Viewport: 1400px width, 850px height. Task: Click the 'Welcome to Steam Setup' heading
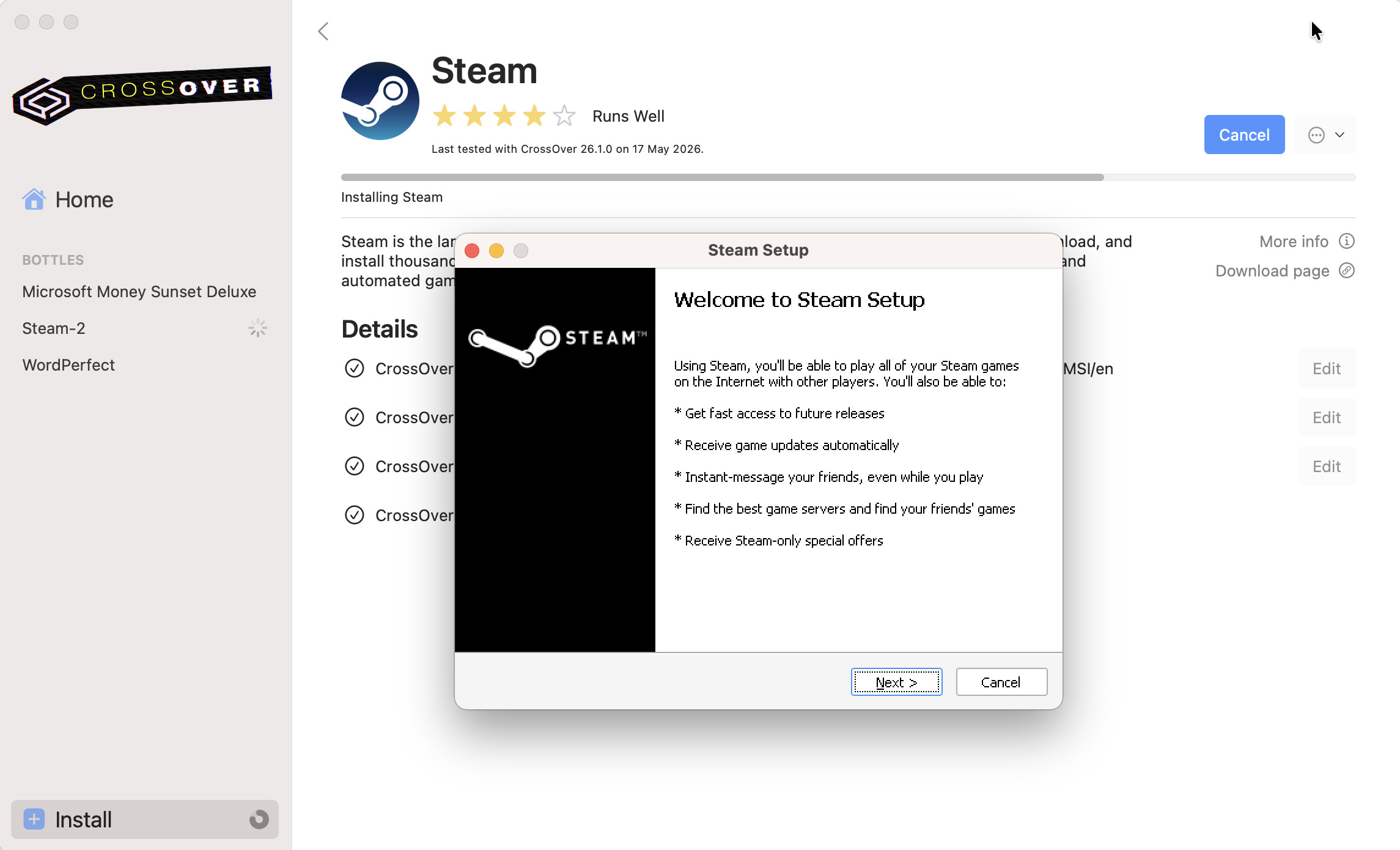pos(799,300)
